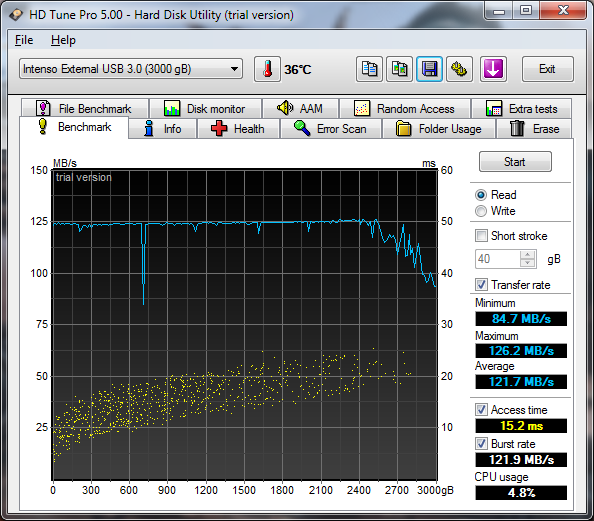Open the File menu
Viewport: 594px width, 521px height.
click(24, 40)
